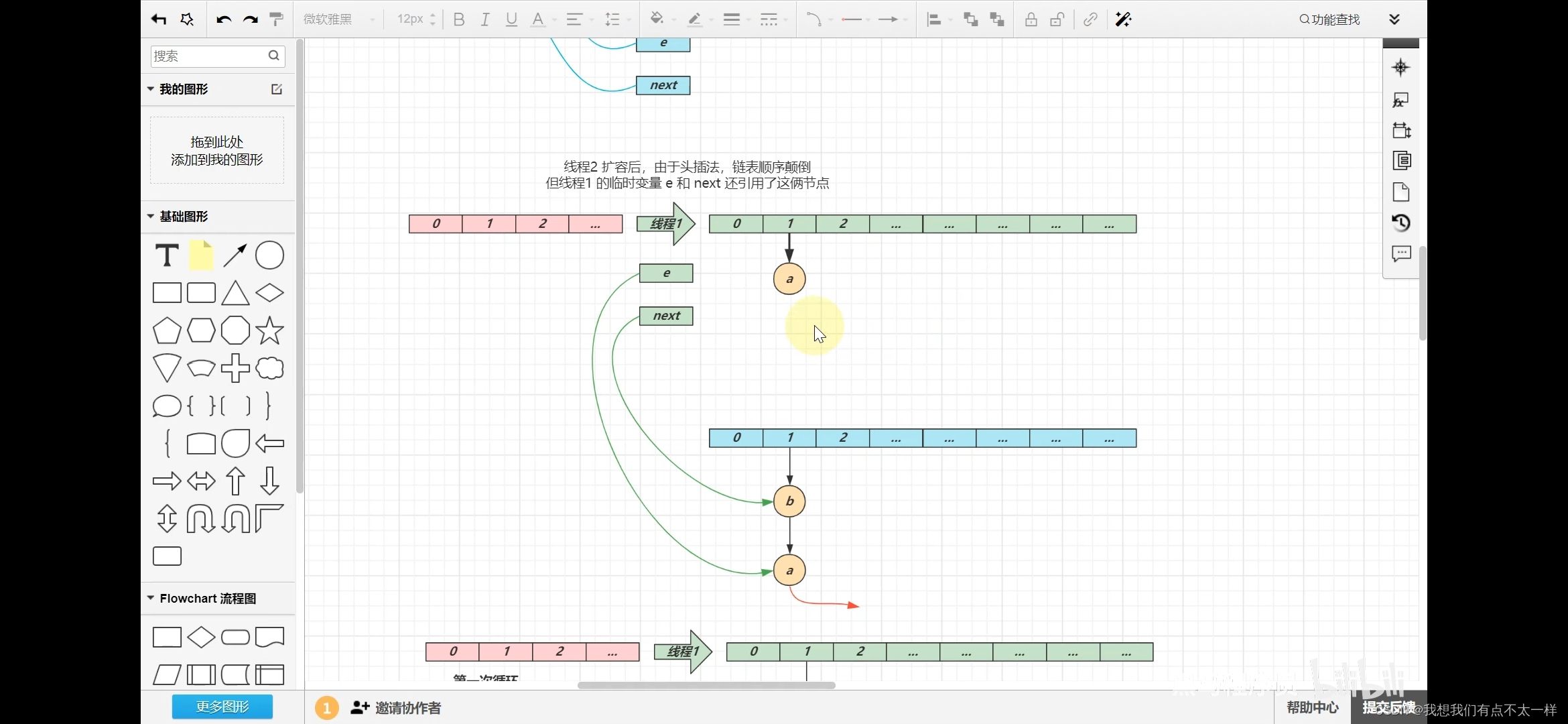Click the magic wand beautify icon
The image size is (1568, 724).
pos(1123,19)
